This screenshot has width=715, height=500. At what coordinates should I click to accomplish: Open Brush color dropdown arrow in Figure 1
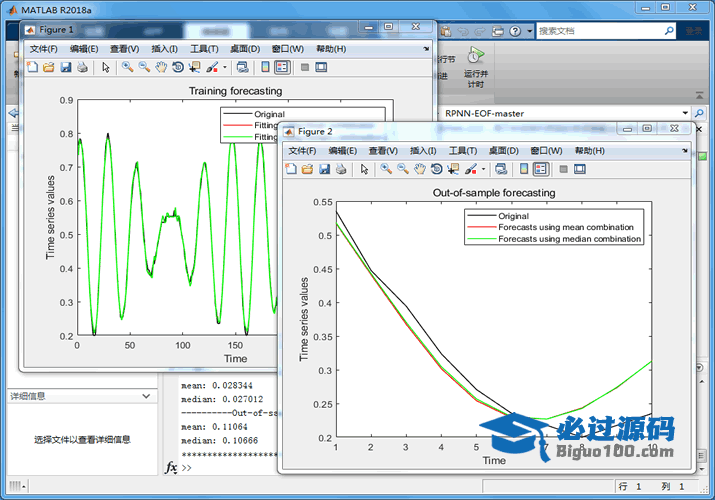[225, 67]
